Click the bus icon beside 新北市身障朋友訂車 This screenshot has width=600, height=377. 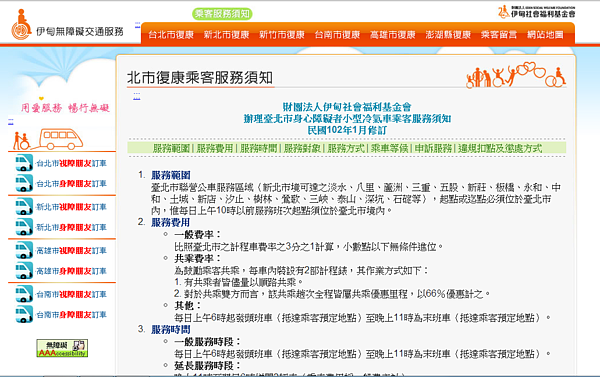click(x=24, y=227)
